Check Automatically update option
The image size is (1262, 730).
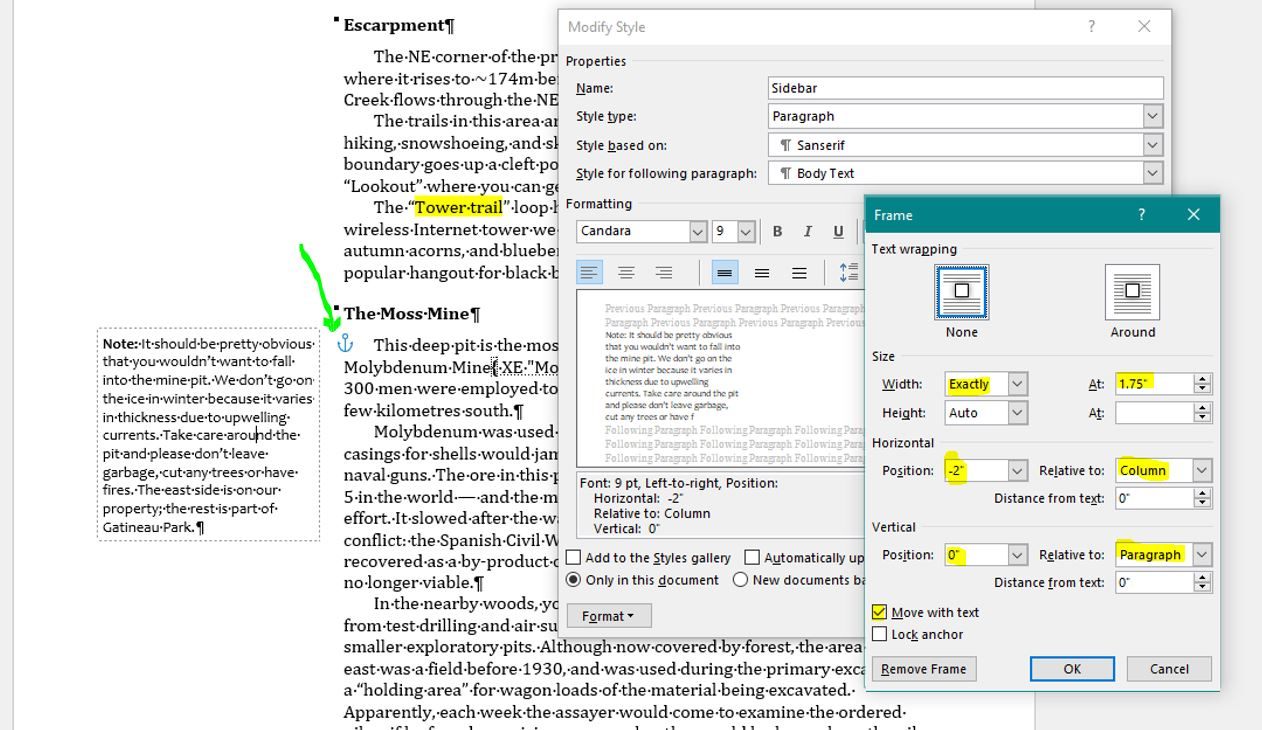(x=752, y=558)
